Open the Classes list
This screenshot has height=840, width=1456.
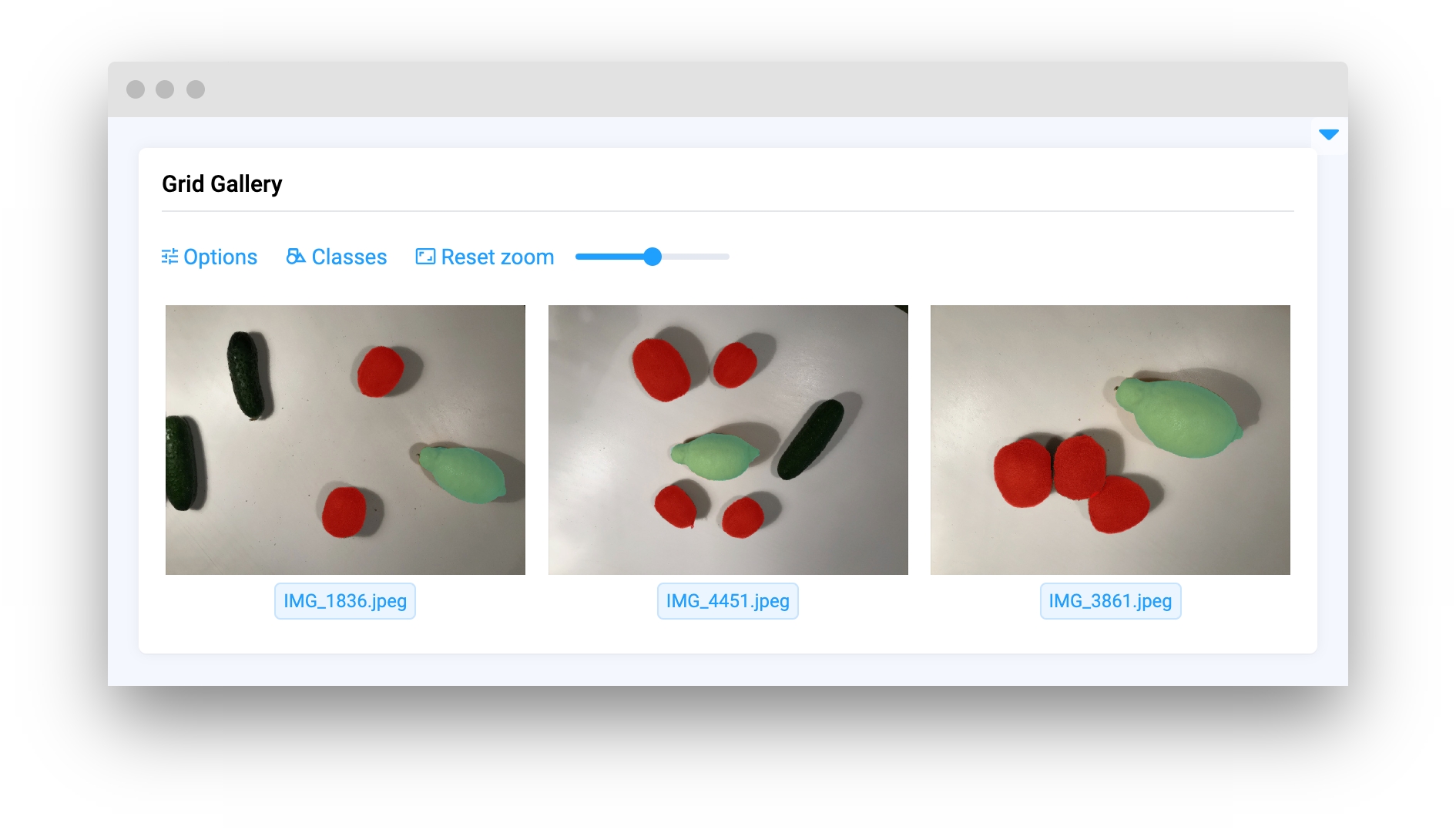[337, 257]
